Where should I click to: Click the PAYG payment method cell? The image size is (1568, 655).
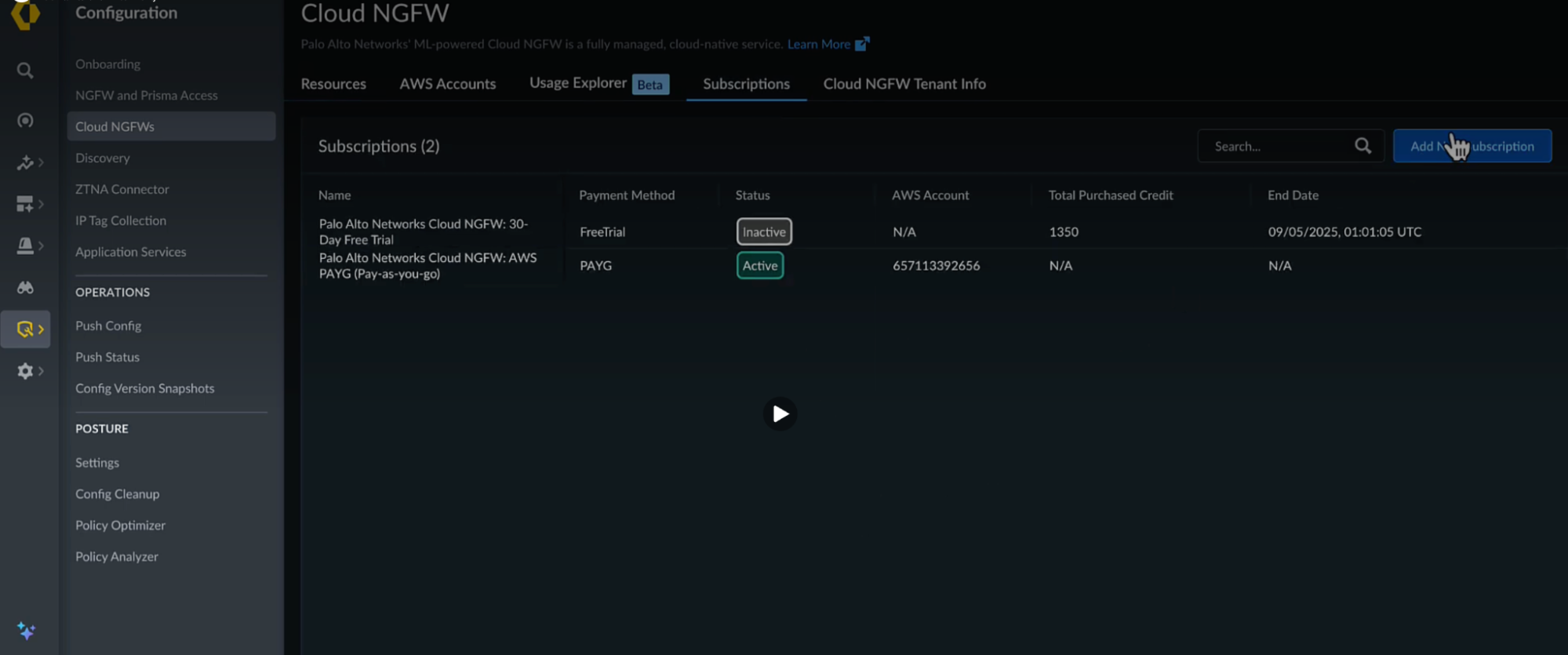[x=595, y=266]
